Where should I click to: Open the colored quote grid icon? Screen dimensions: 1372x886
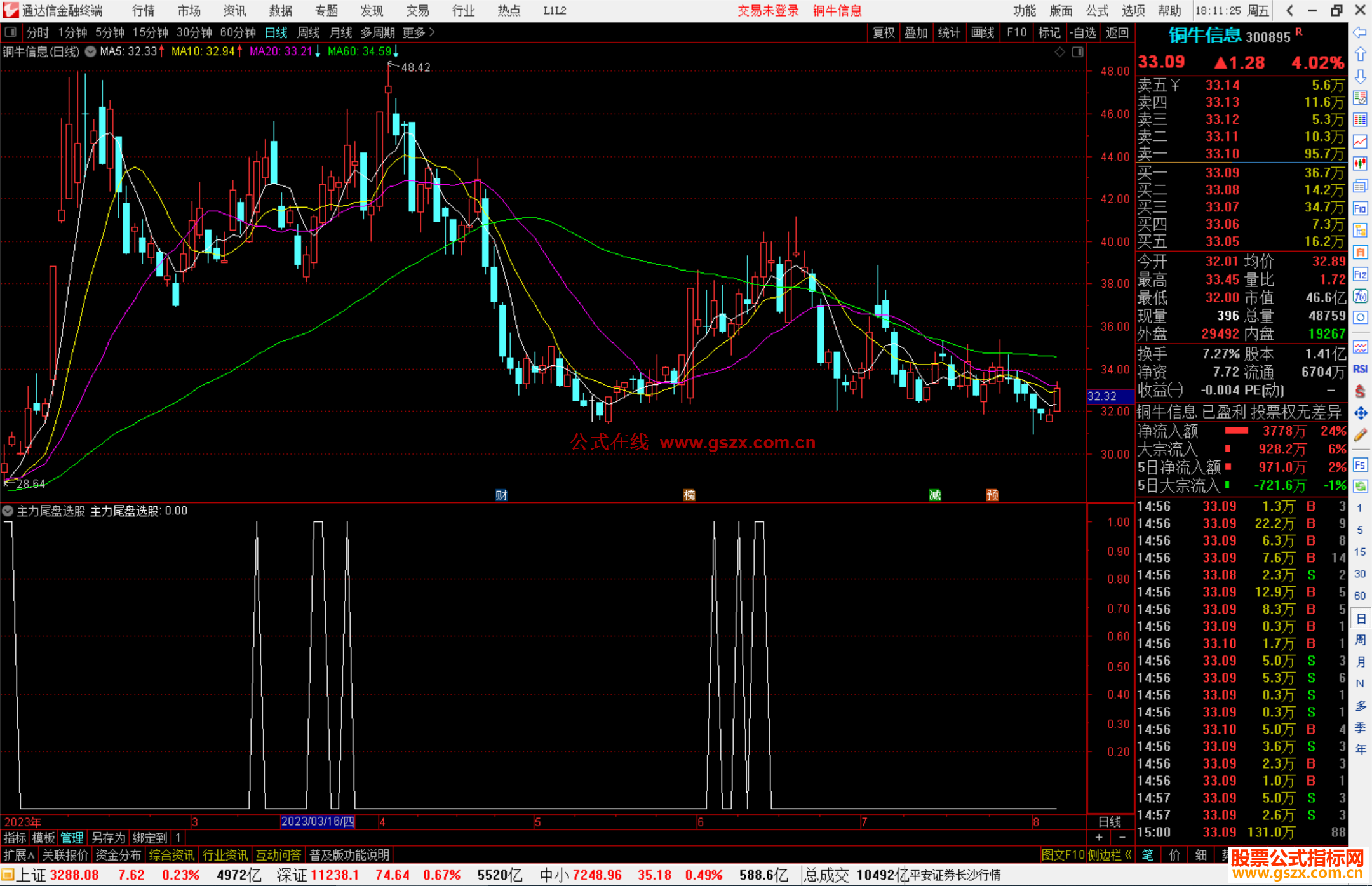[1360, 120]
